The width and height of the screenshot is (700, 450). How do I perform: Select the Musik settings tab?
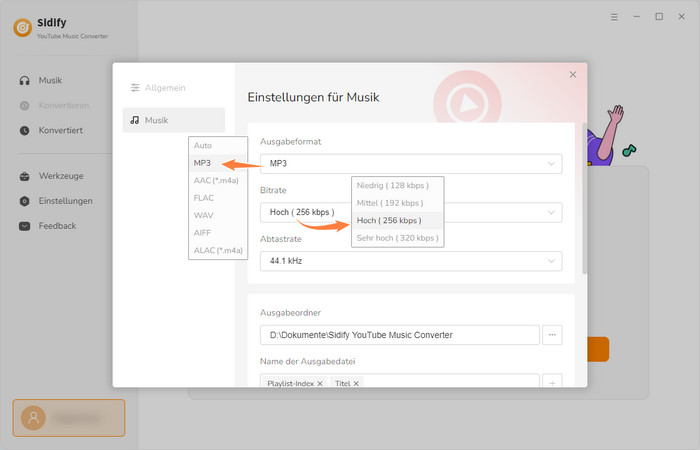click(174, 120)
